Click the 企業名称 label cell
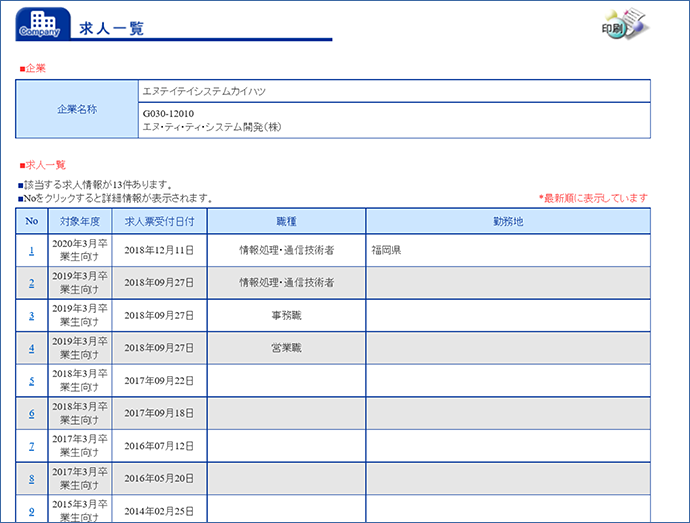The image size is (690, 523). click(77, 109)
